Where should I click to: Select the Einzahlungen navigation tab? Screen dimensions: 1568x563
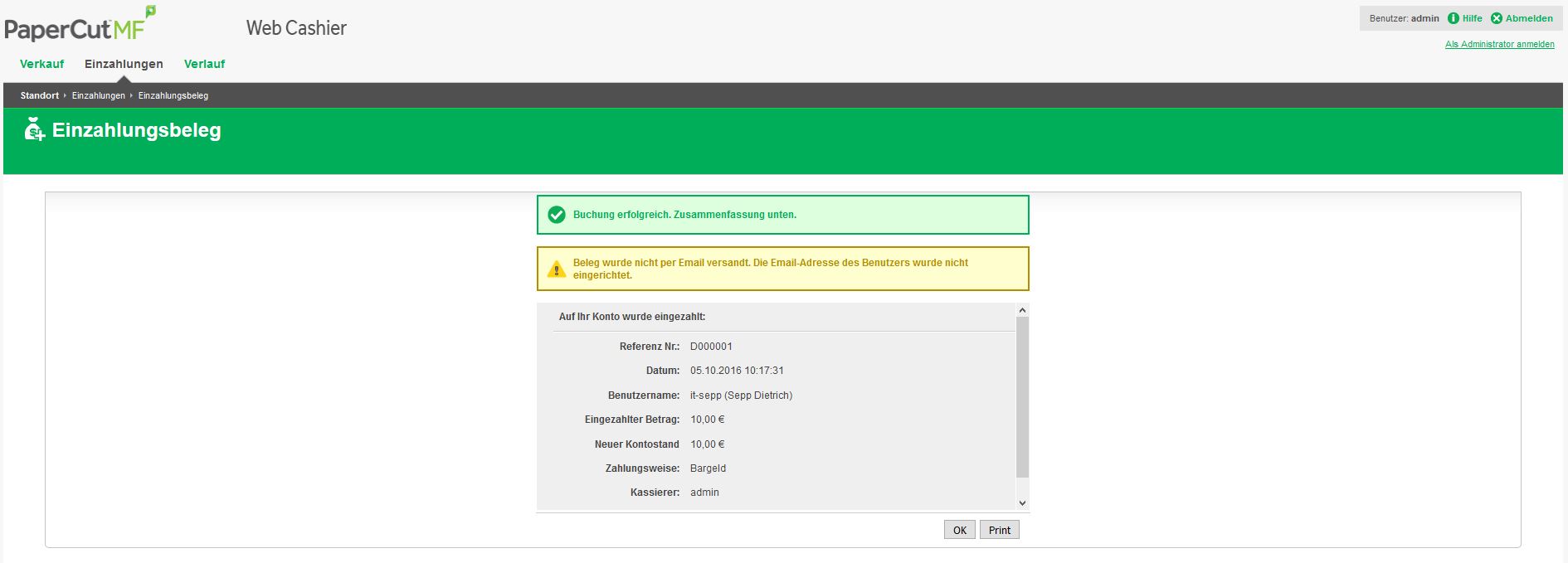point(124,64)
